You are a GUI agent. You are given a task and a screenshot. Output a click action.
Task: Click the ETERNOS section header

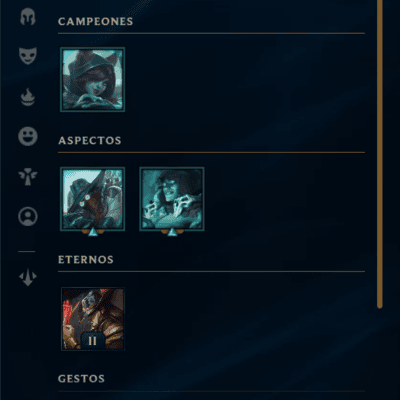click(86, 260)
